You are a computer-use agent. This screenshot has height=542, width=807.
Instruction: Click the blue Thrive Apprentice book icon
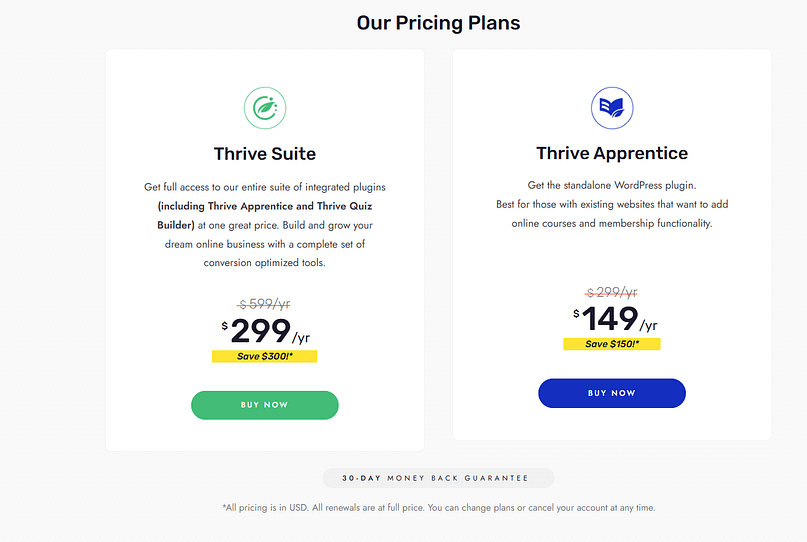(x=612, y=108)
